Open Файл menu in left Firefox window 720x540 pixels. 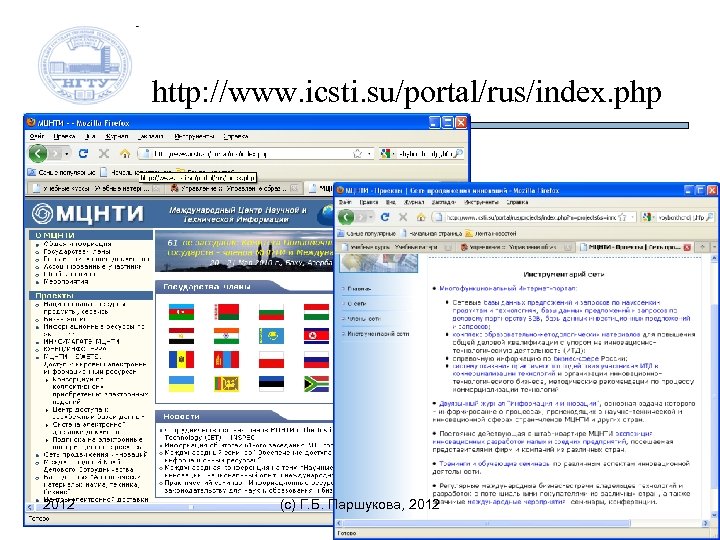pos(37,136)
